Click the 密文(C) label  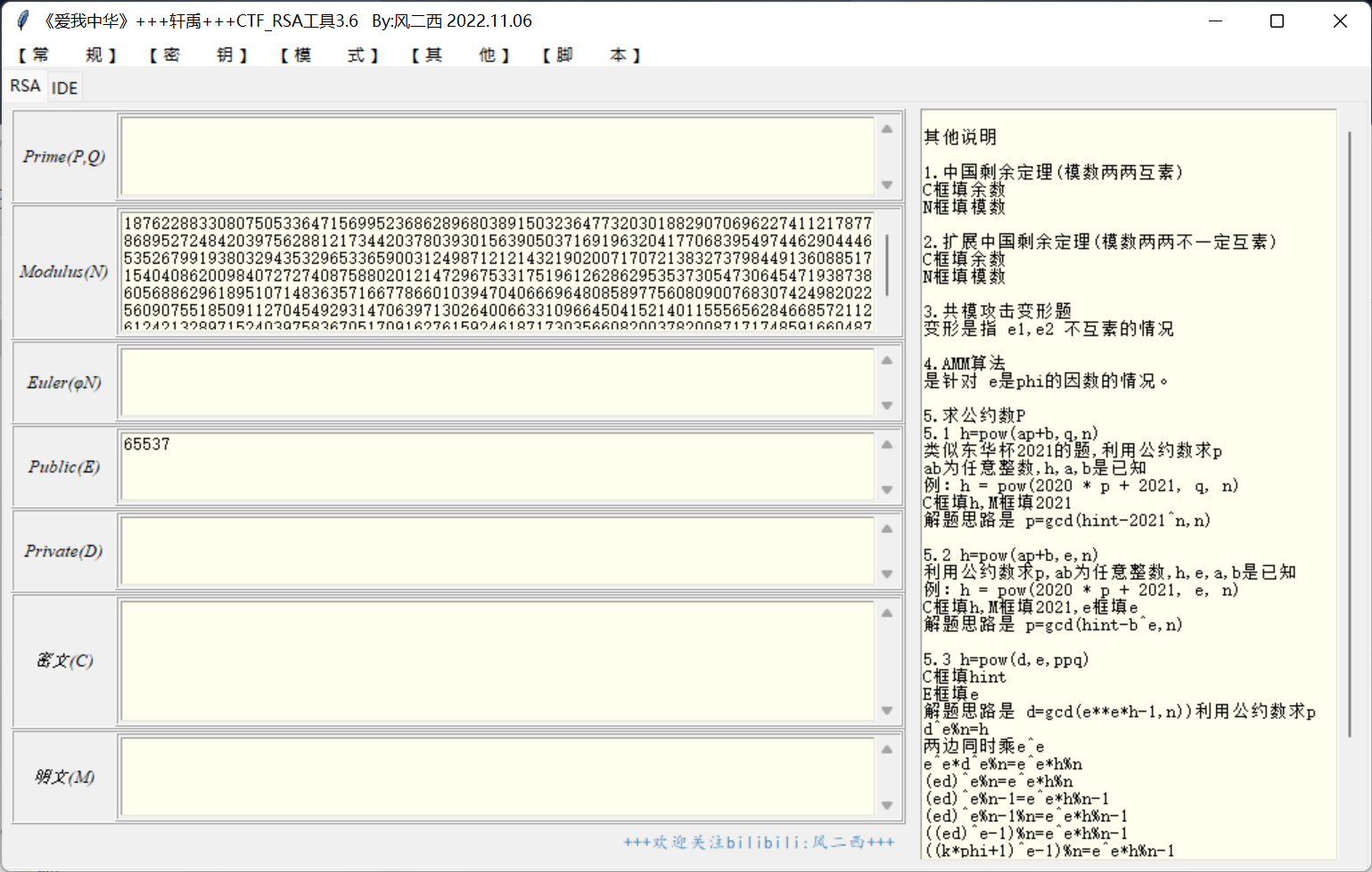pos(64,661)
